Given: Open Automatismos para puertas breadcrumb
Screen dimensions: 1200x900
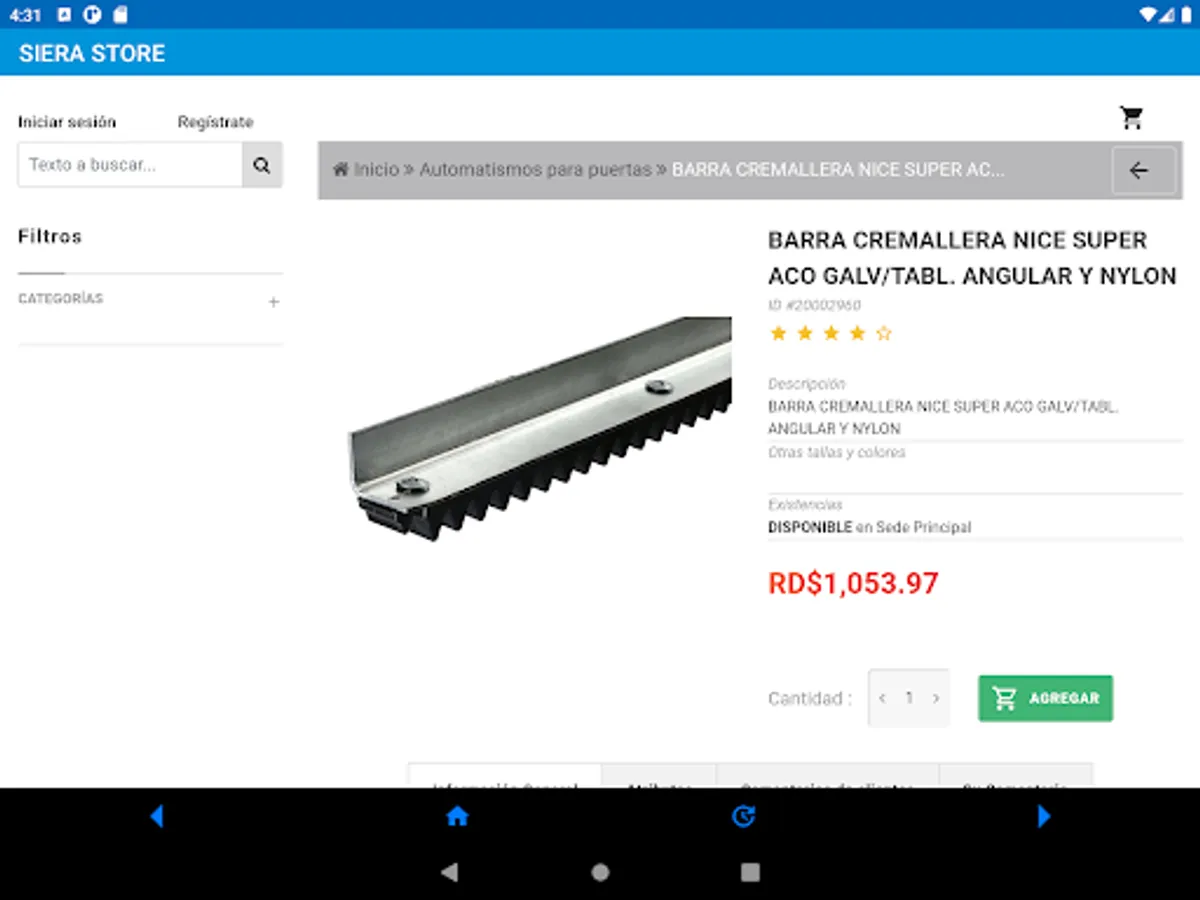Looking at the screenshot, I should pos(535,170).
